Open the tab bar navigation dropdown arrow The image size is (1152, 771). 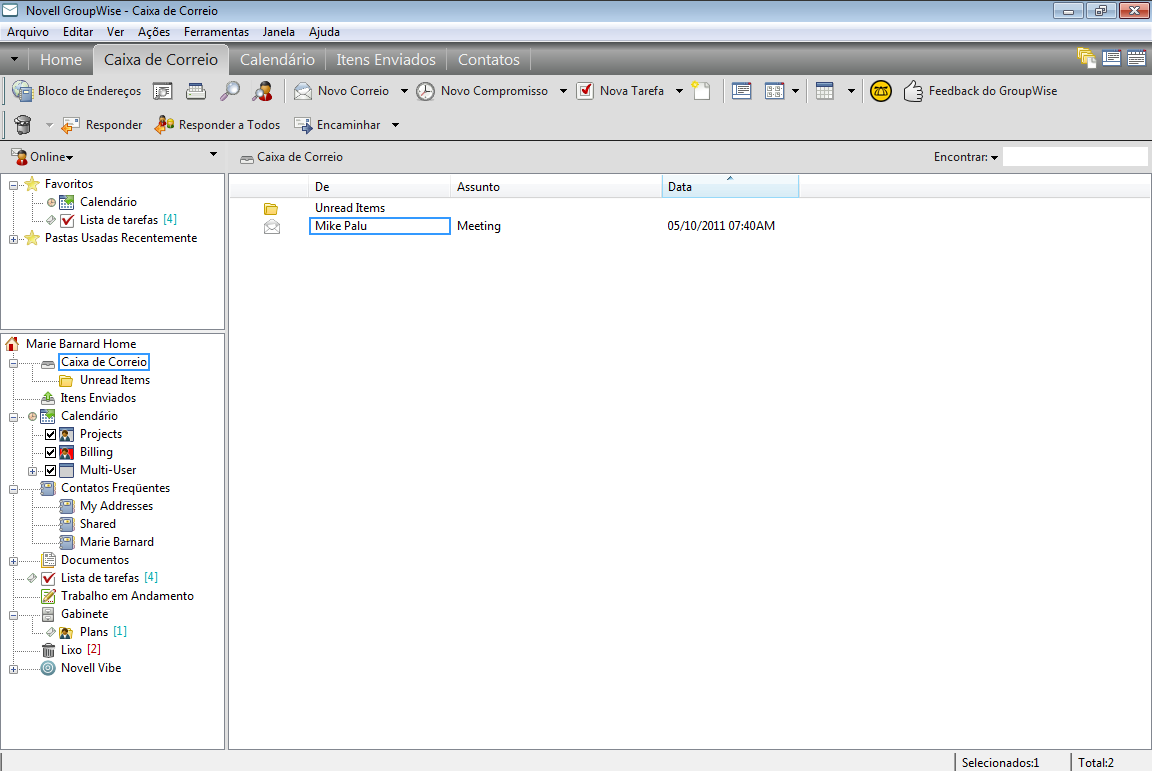click(x=14, y=60)
